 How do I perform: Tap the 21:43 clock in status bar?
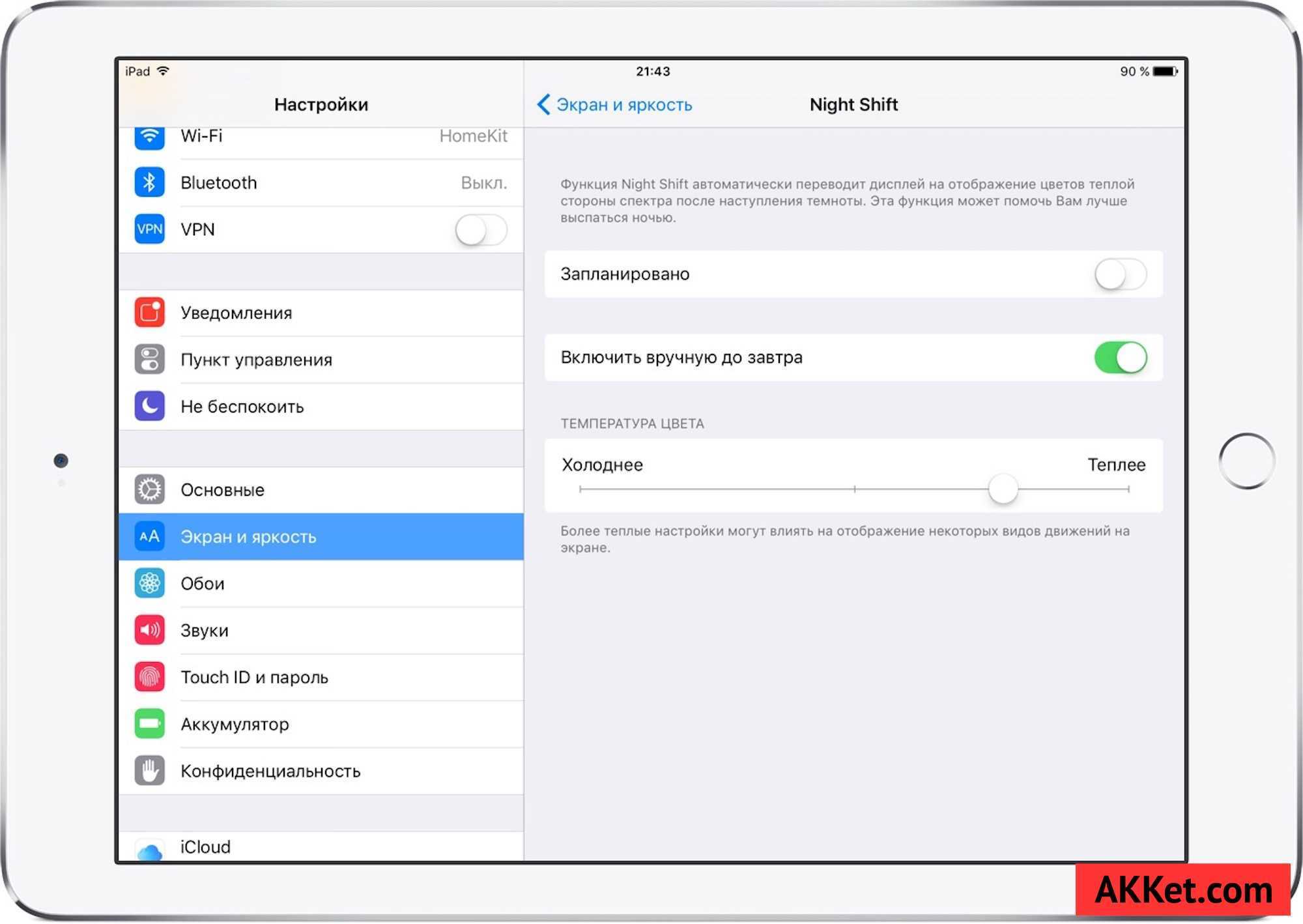click(x=653, y=72)
